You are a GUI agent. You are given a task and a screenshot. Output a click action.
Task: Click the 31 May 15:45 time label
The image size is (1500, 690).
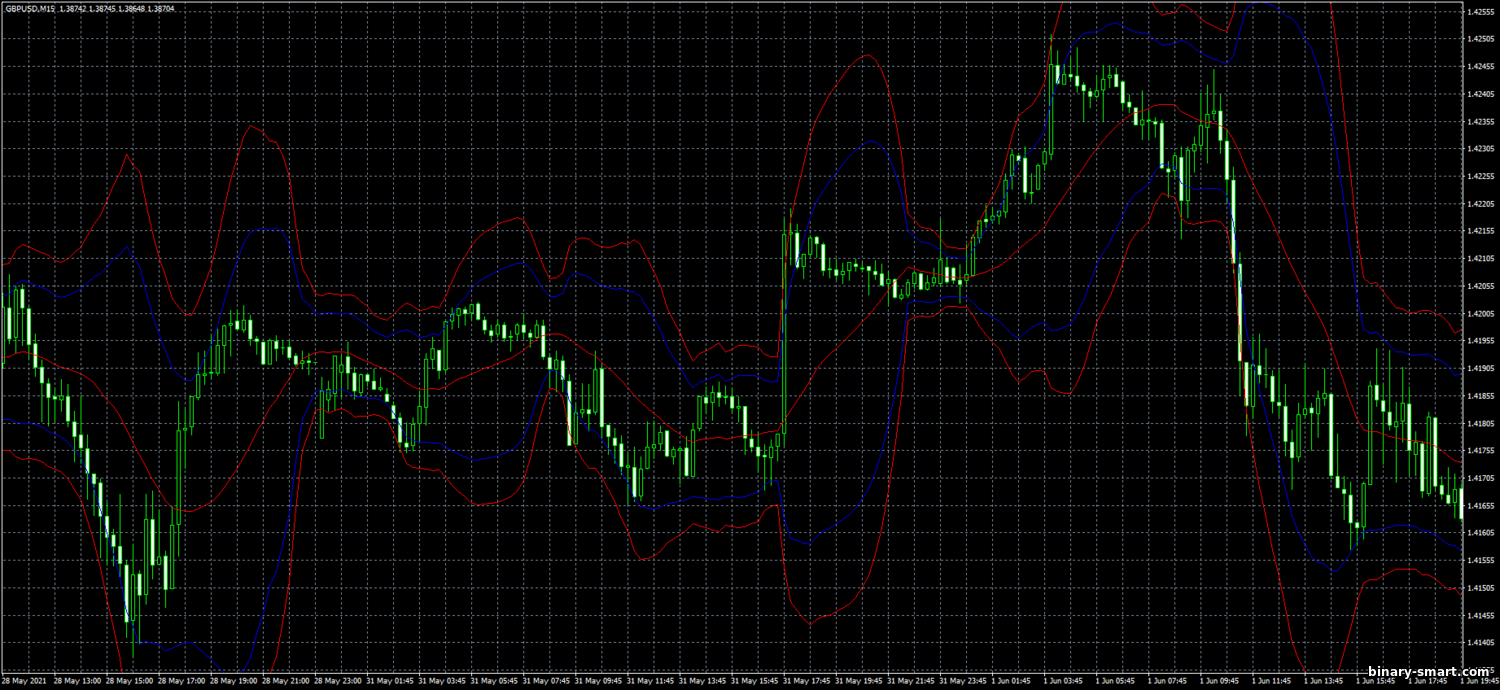pyautogui.click(x=753, y=680)
